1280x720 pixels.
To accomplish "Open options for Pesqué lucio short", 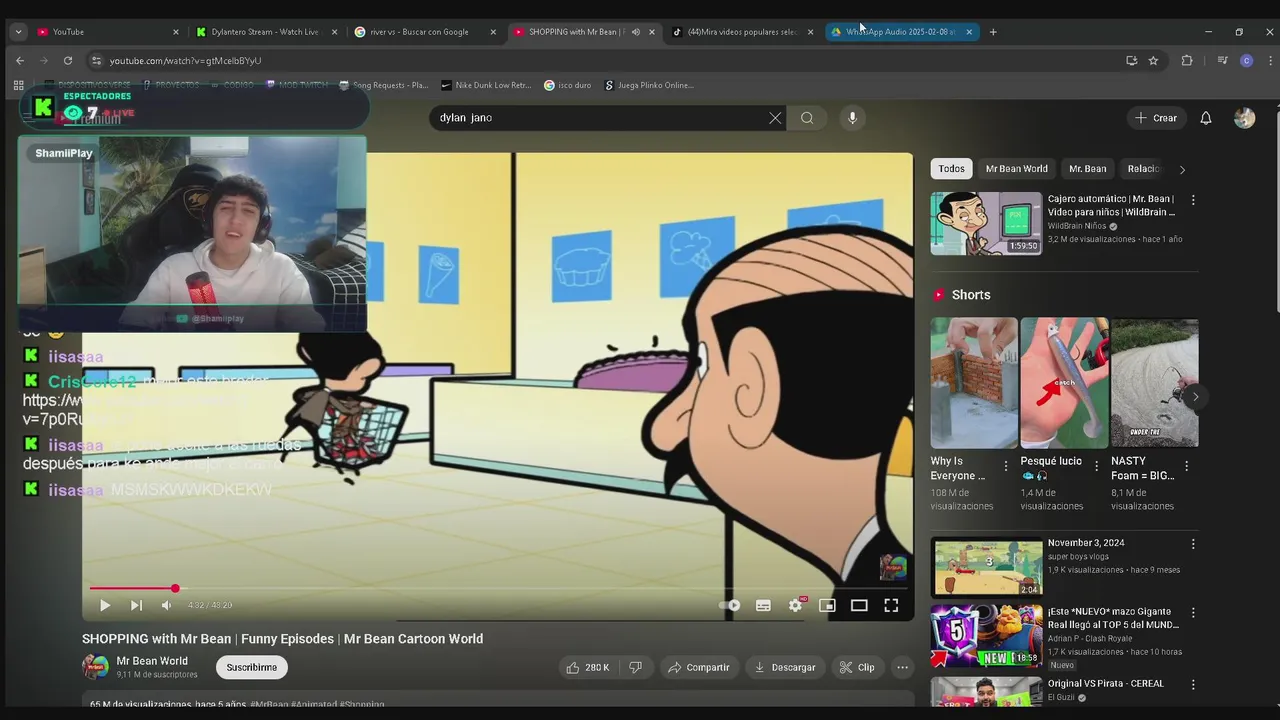I will pyautogui.click(x=1096, y=466).
